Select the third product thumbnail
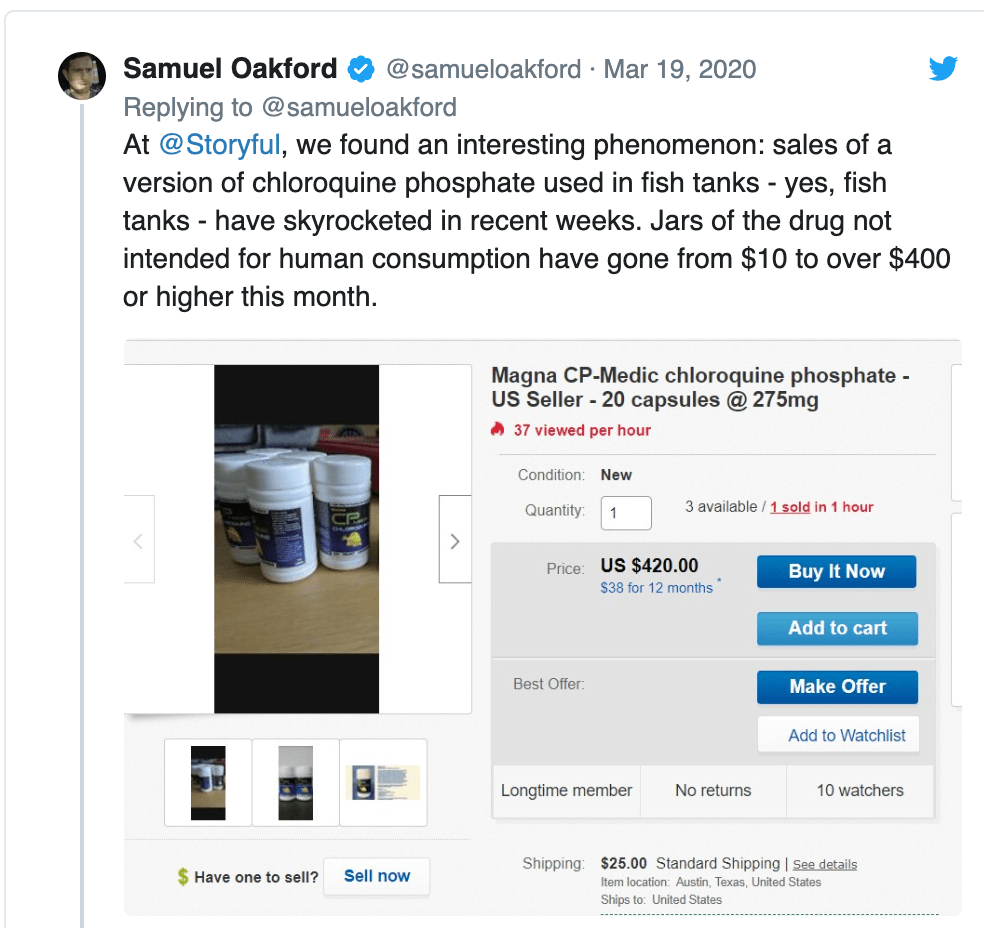Image resolution: width=984 pixels, height=928 pixels. [x=383, y=782]
